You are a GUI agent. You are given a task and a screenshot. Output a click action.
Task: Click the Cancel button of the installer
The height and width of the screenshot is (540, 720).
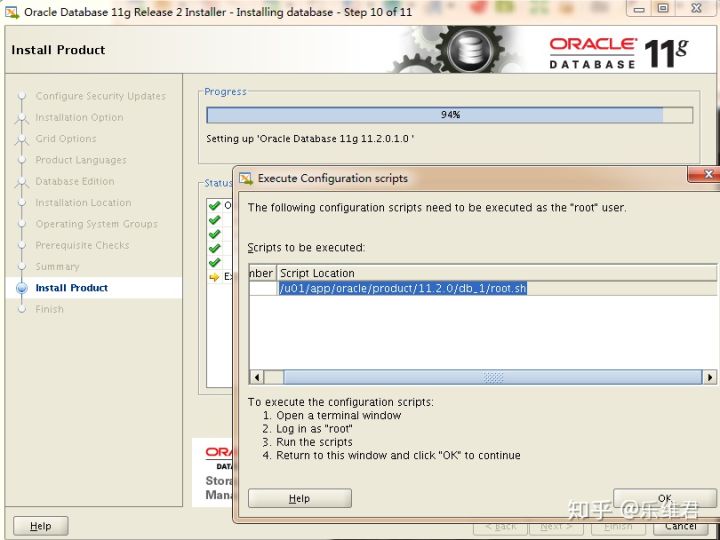click(x=681, y=527)
